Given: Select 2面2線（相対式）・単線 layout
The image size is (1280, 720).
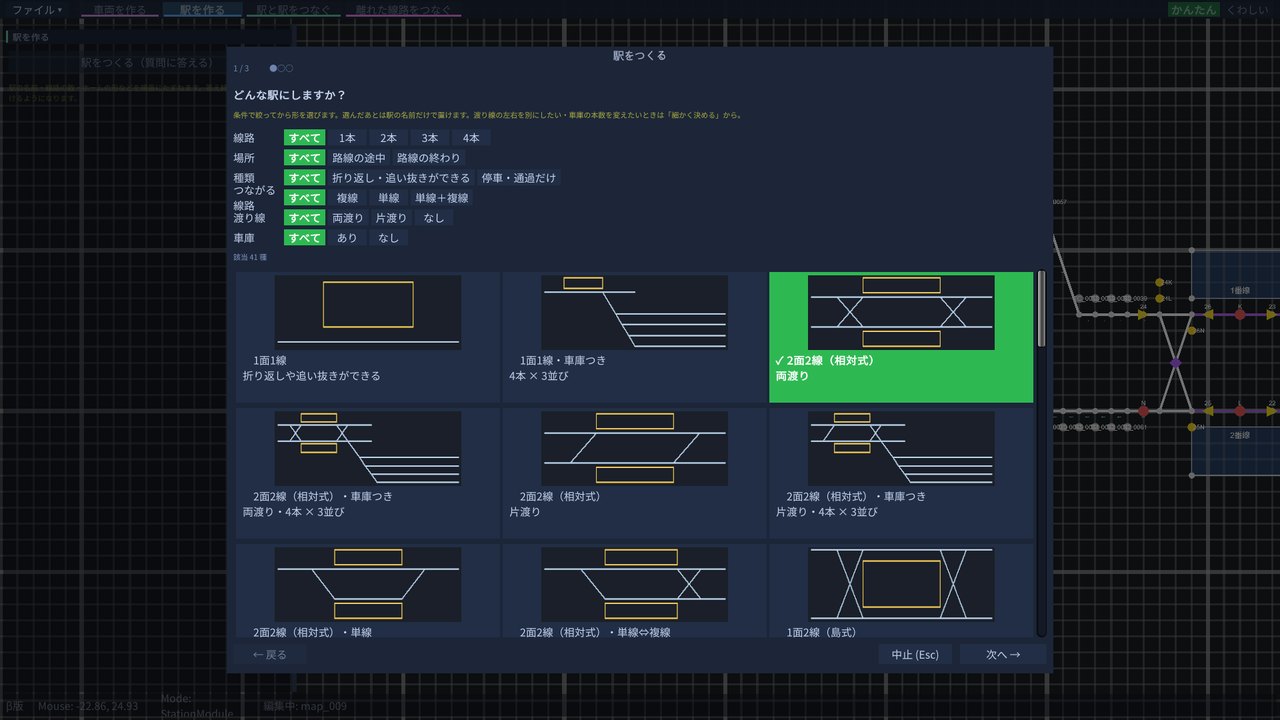Looking at the screenshot, I should tap(368, 590).
